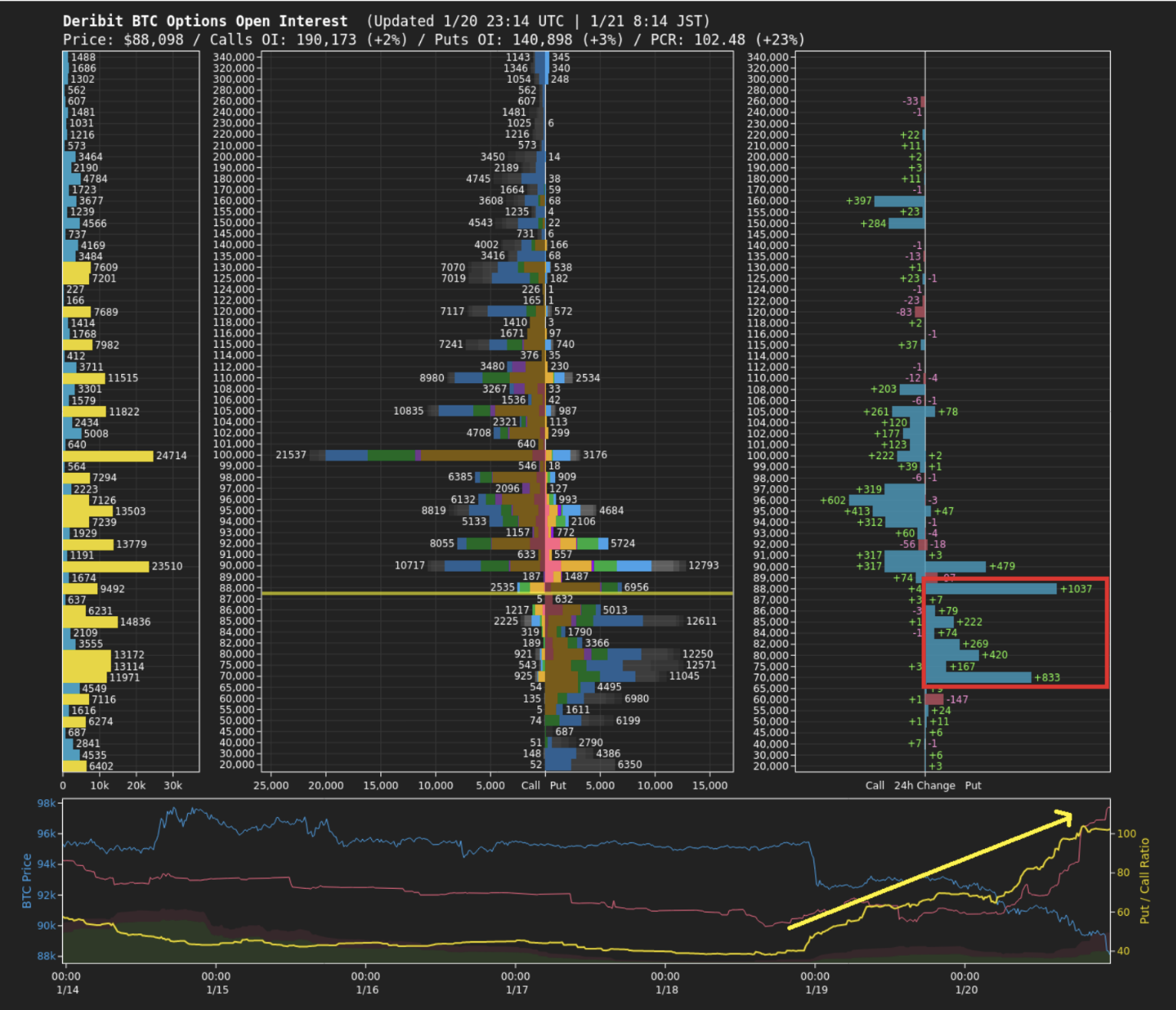Click the yellow 24714 bar at the 100,000 strike
This screenshot has width=1176, height=1010.
pyautogui.click(x=107, y=456)
